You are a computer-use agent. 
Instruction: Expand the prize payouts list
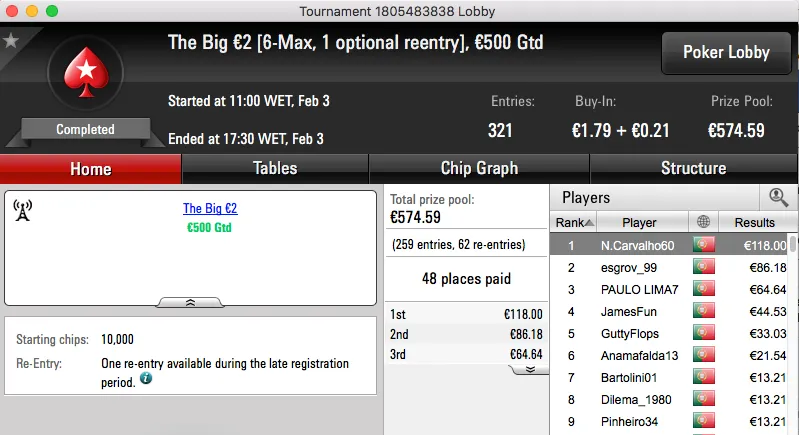530,369
